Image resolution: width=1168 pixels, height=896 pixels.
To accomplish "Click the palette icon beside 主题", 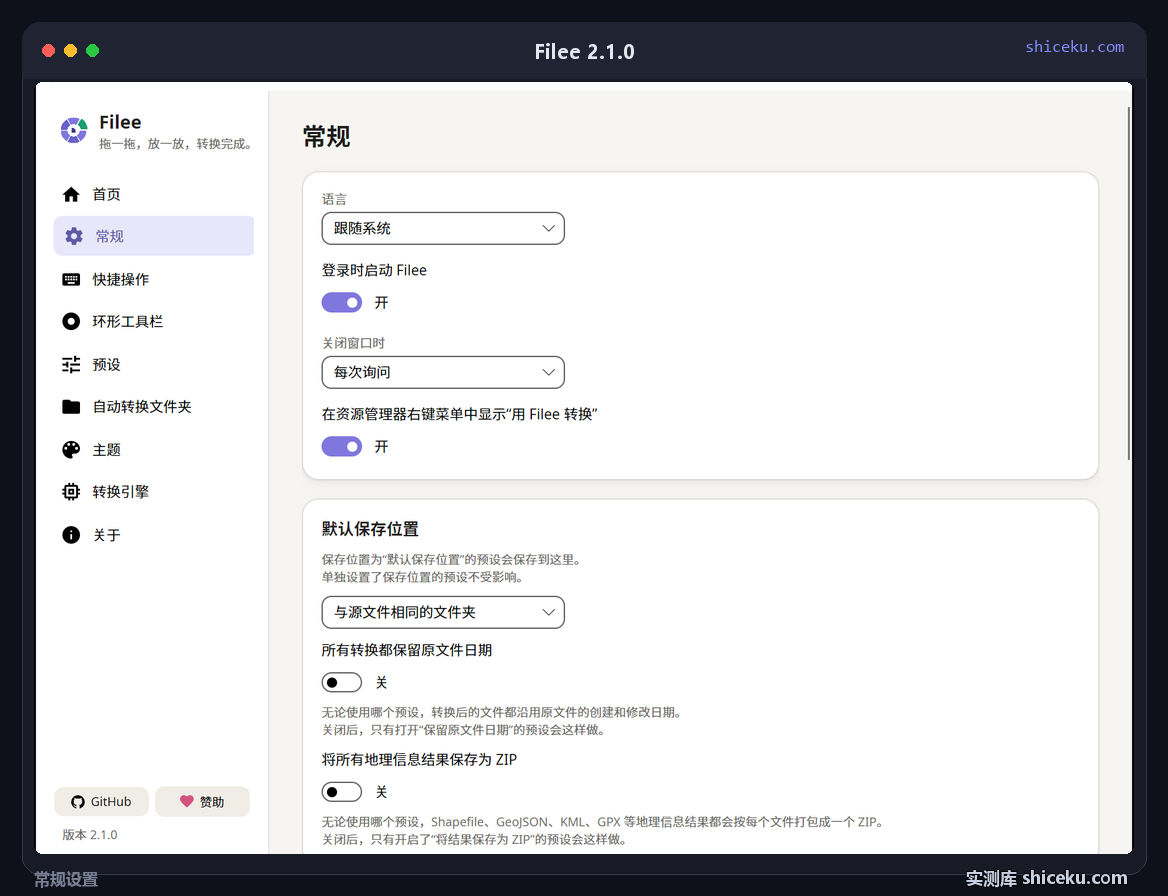I will 71,449.
